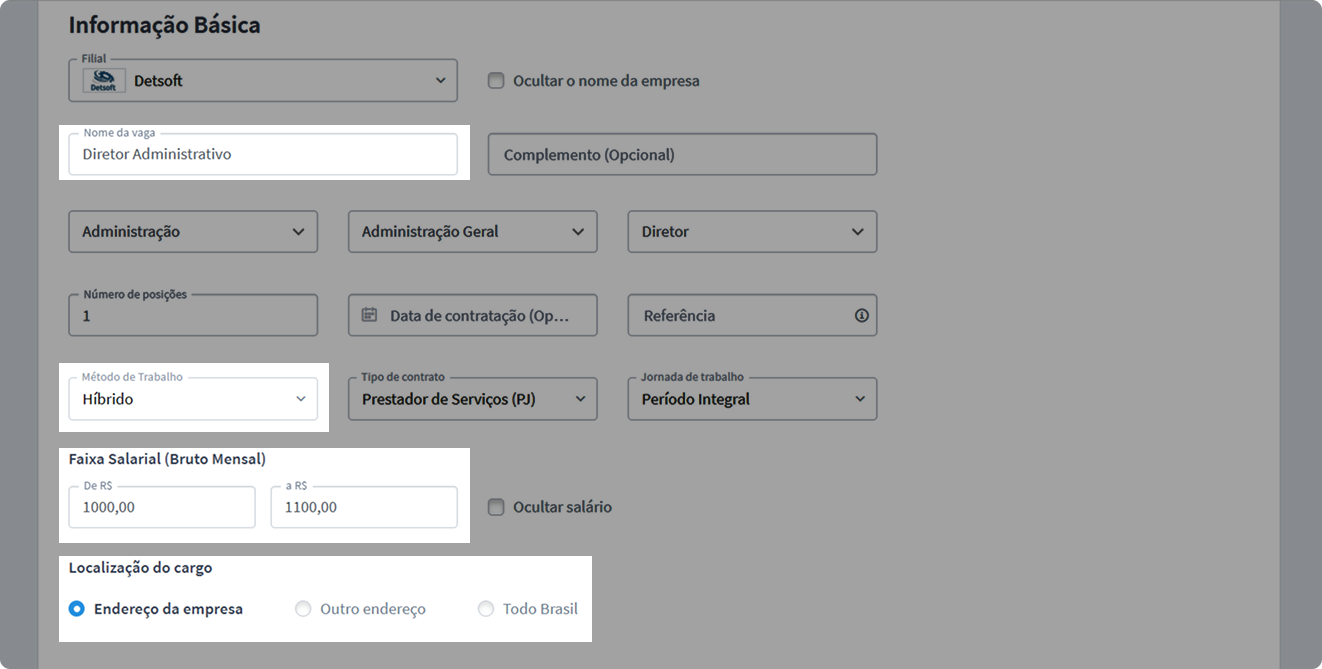The width and height of the screenshot is (1322, 669).
Task: Choose the Outro endereço radio option
Action: coord(303,609)
